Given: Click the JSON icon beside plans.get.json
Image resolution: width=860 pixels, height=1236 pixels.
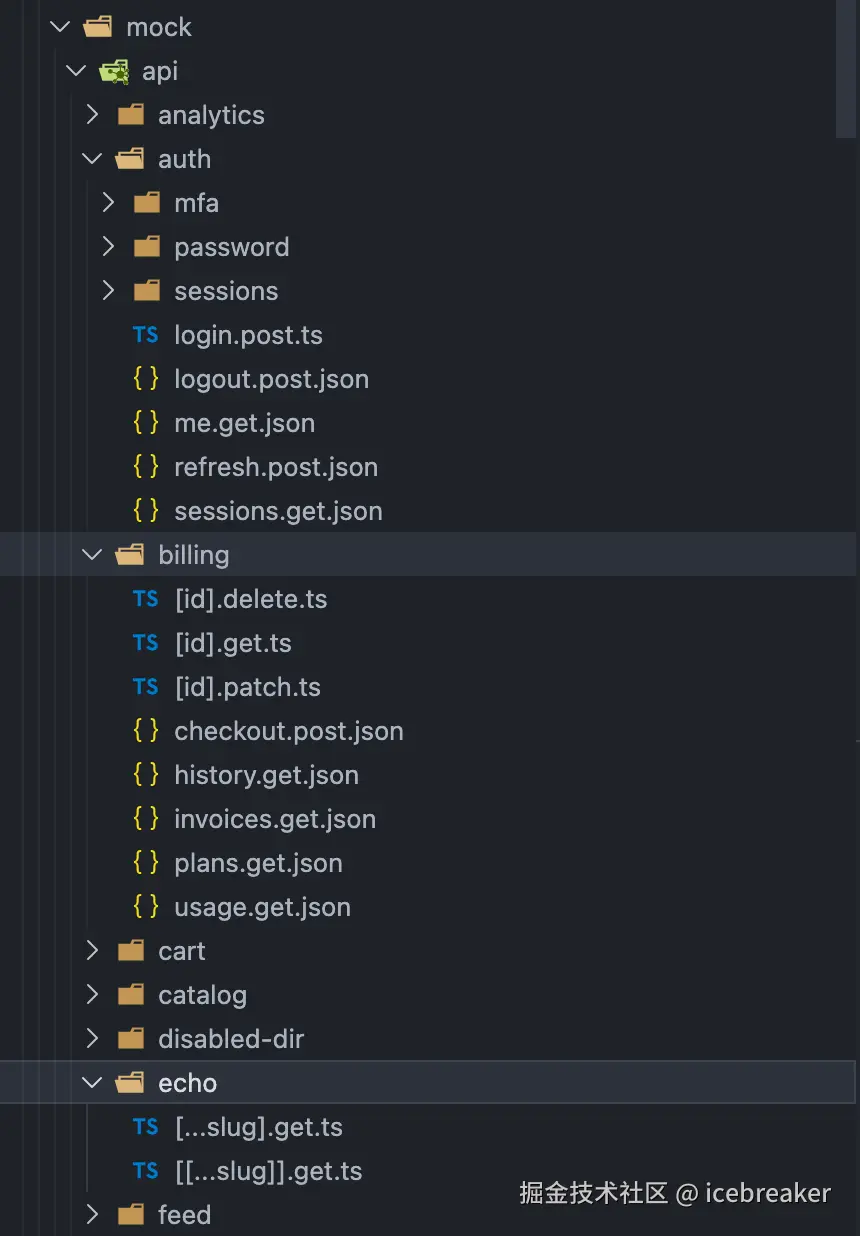Looking at the screenshot, I should (x=145, y=863).
